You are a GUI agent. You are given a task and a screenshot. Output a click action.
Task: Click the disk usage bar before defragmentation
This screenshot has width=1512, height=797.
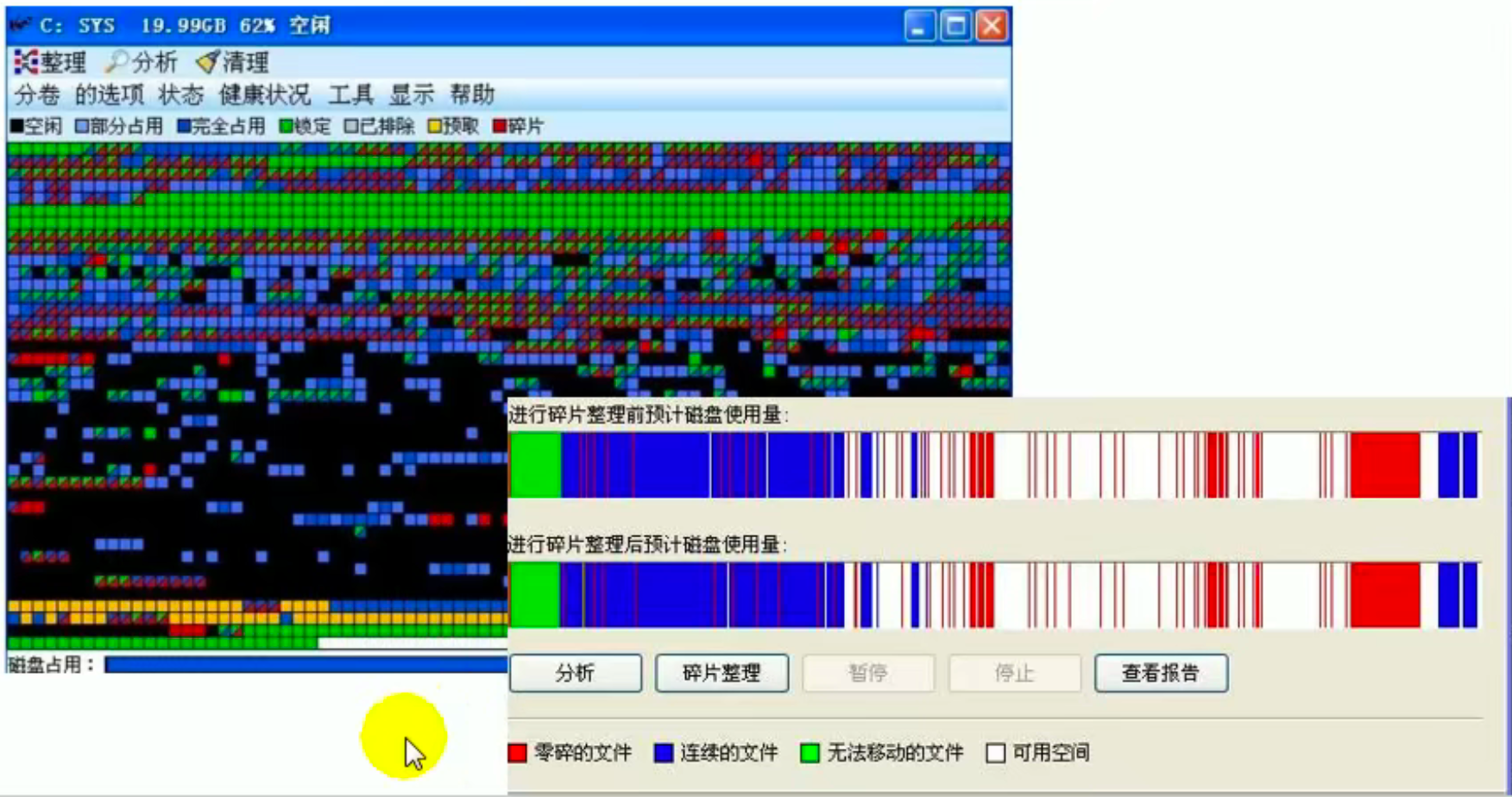click(994, 465)
